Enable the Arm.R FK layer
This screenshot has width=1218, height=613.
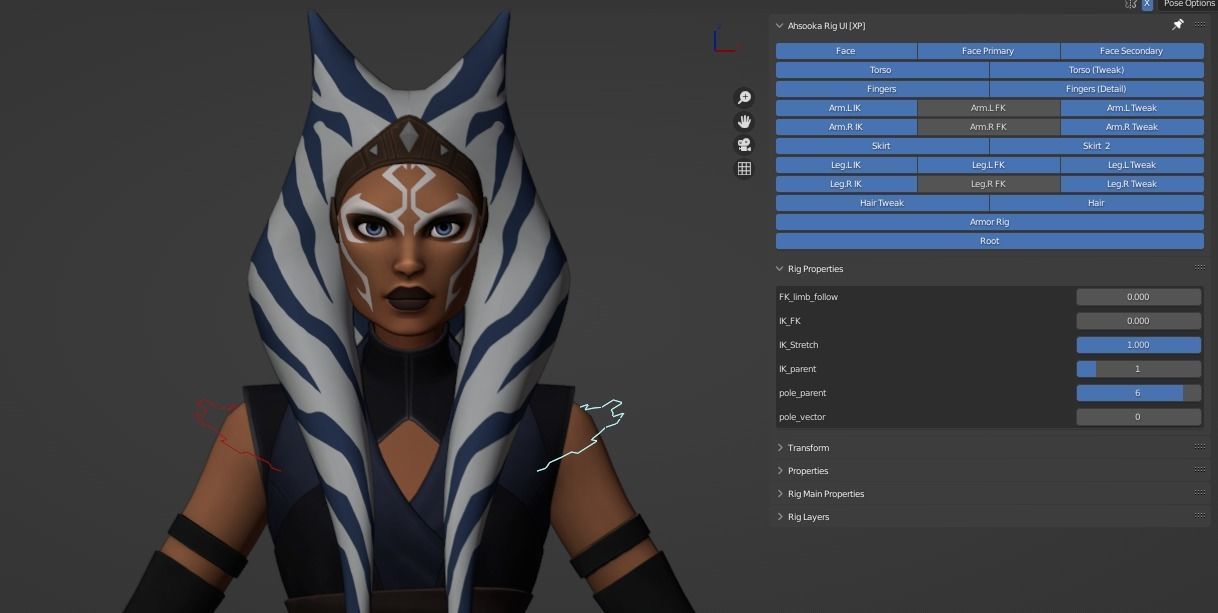(x=988, y=127)
